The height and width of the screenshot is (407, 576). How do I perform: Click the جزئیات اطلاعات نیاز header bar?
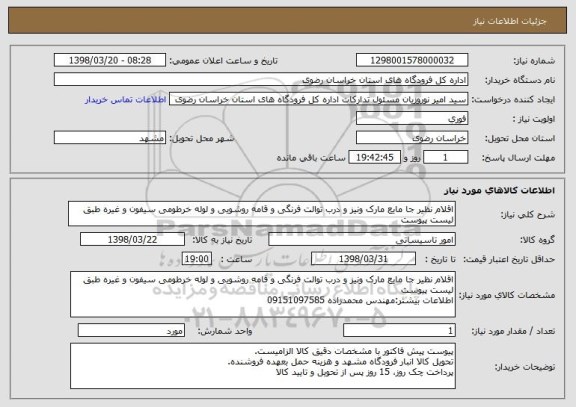tap(288, 21)
